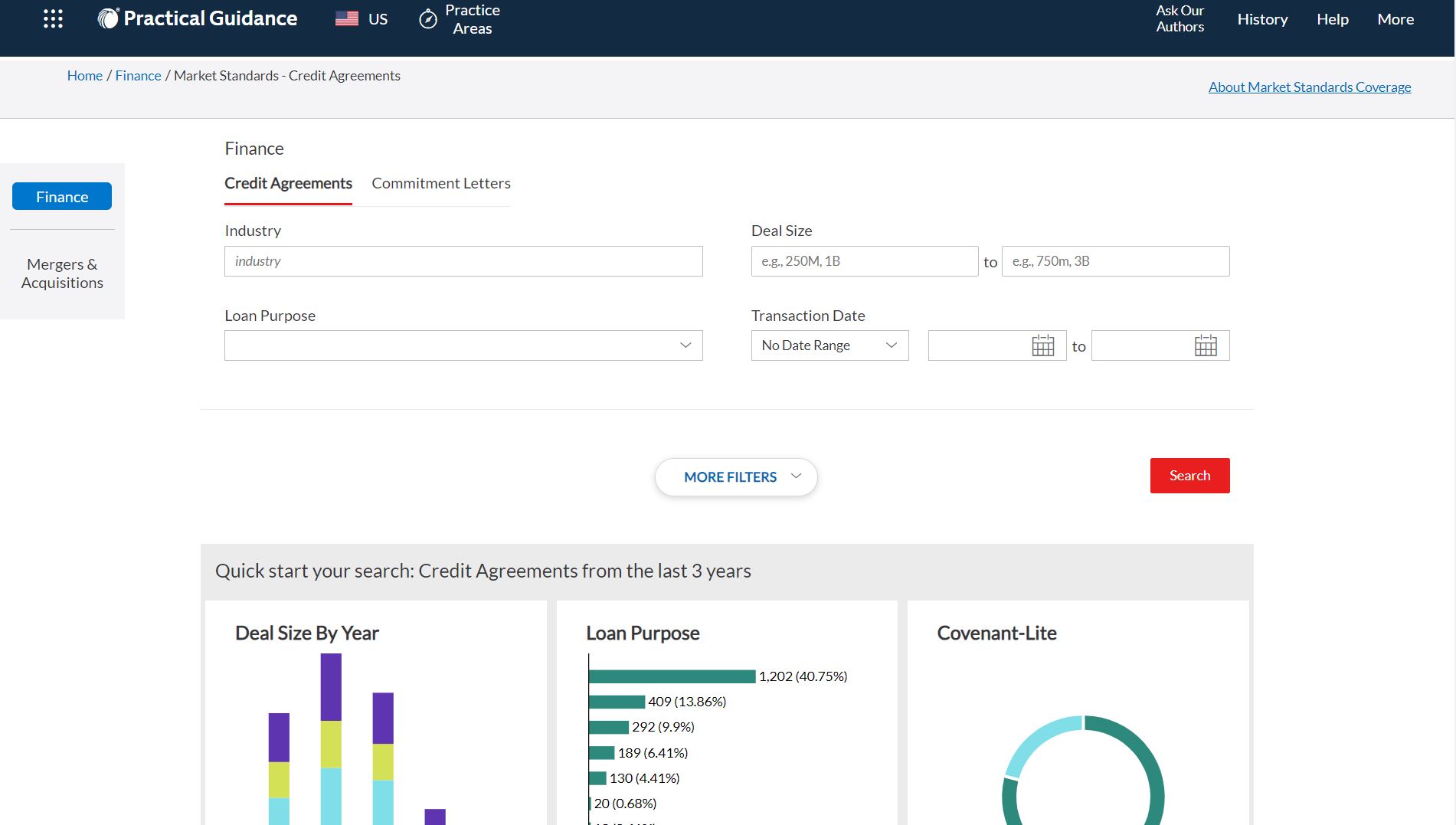Click the red Search button
Viewport: 1456px width, 825px height.
coord(1189,476)
